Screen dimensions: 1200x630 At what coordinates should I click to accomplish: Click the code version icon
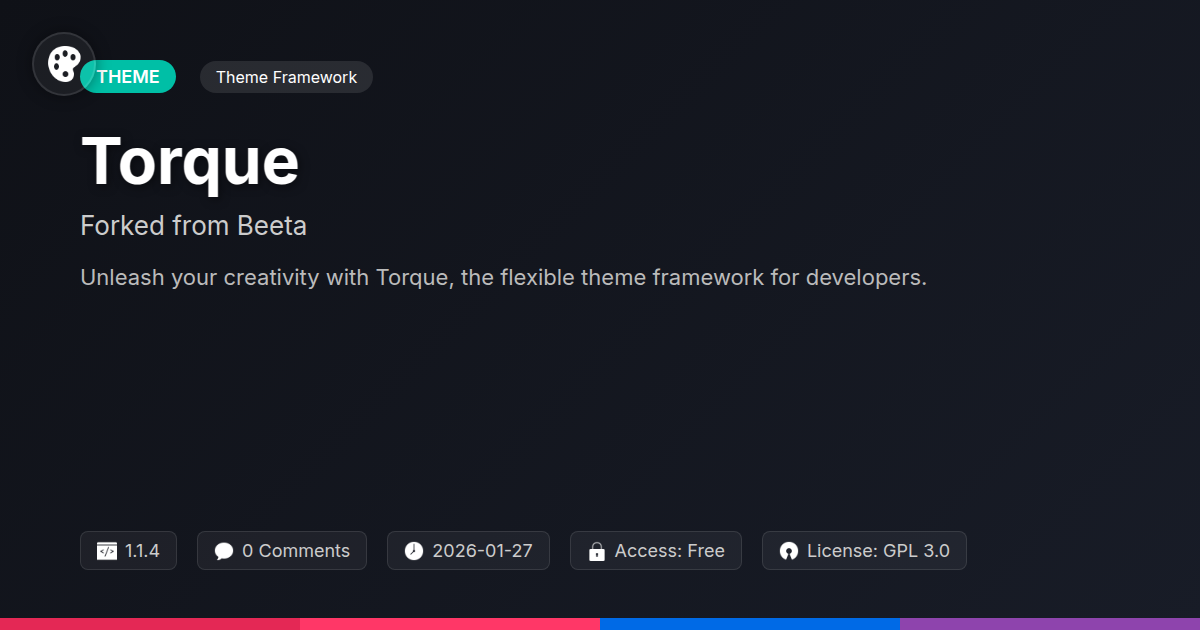107,551
